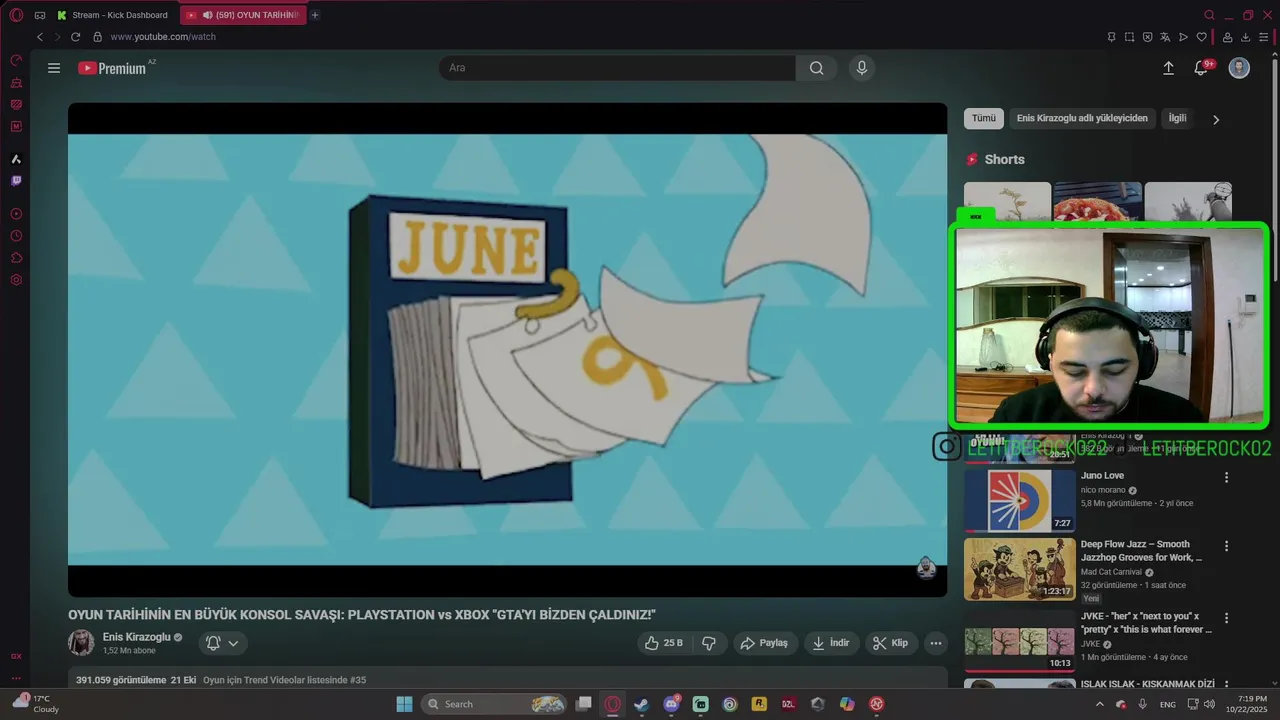This screenshot has width=1280, height=720.
Task: Click the Juno Love video thumbnail
Action: pos(1020,500)
